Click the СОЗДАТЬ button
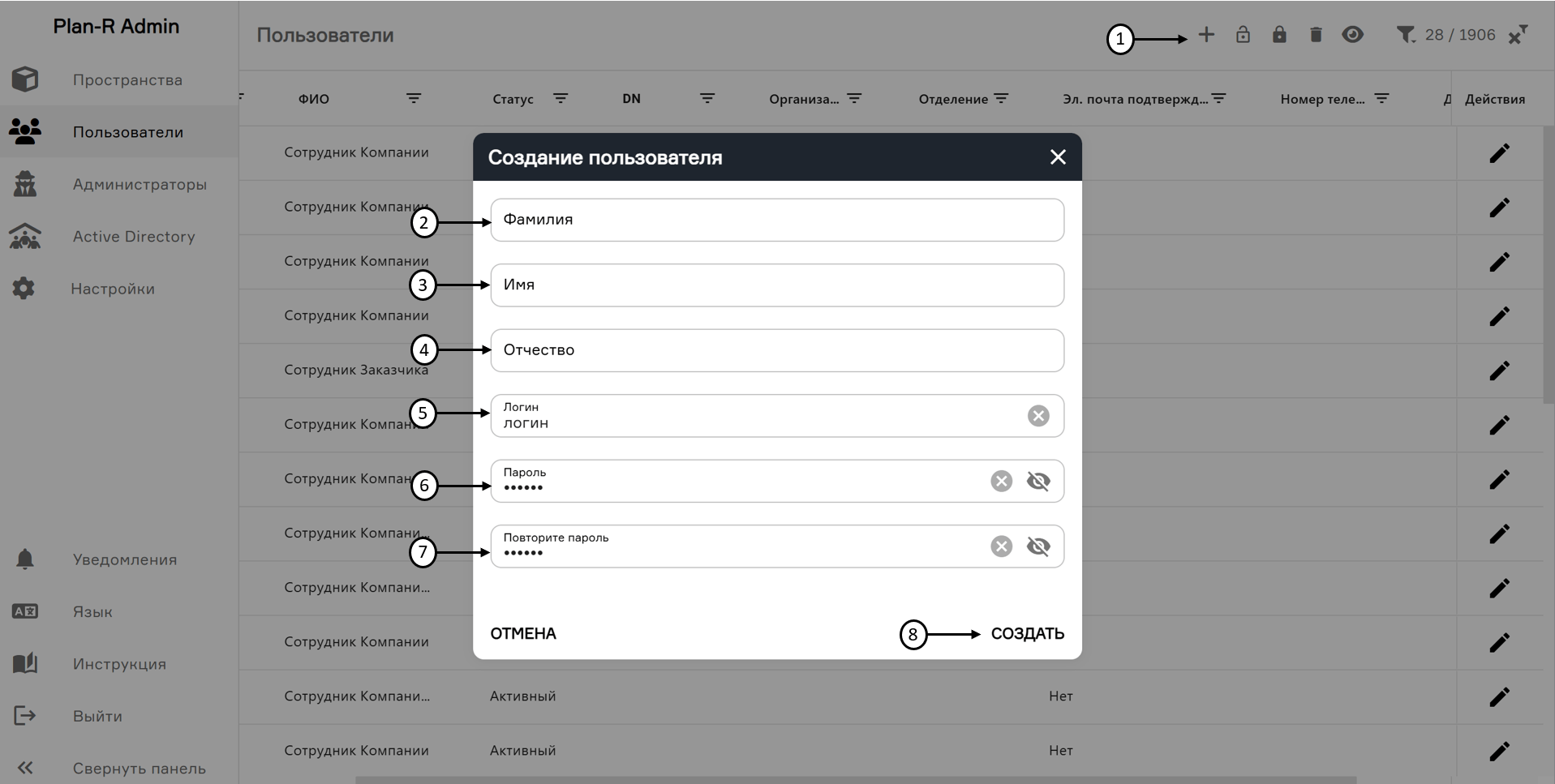Viewport: 1555px width, 784px height. click(x=1027, y=633)
